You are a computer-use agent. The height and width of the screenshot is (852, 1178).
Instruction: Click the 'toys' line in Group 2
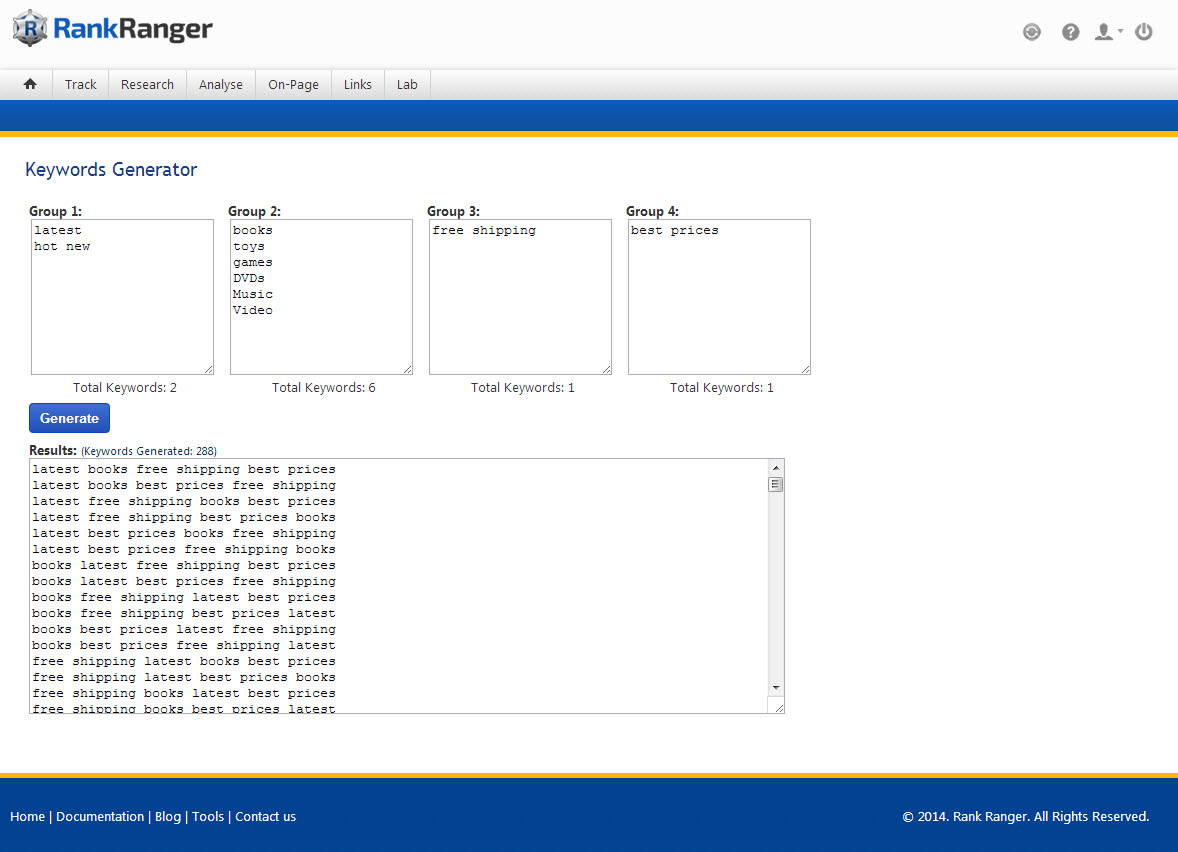coord(249,246)
